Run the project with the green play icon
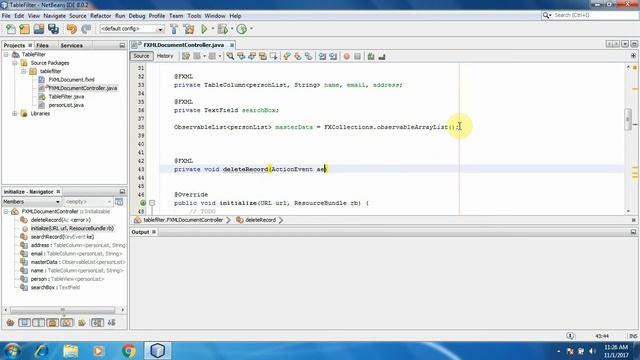640x360 pixels. pyautogui.click(x=204, y=29)
